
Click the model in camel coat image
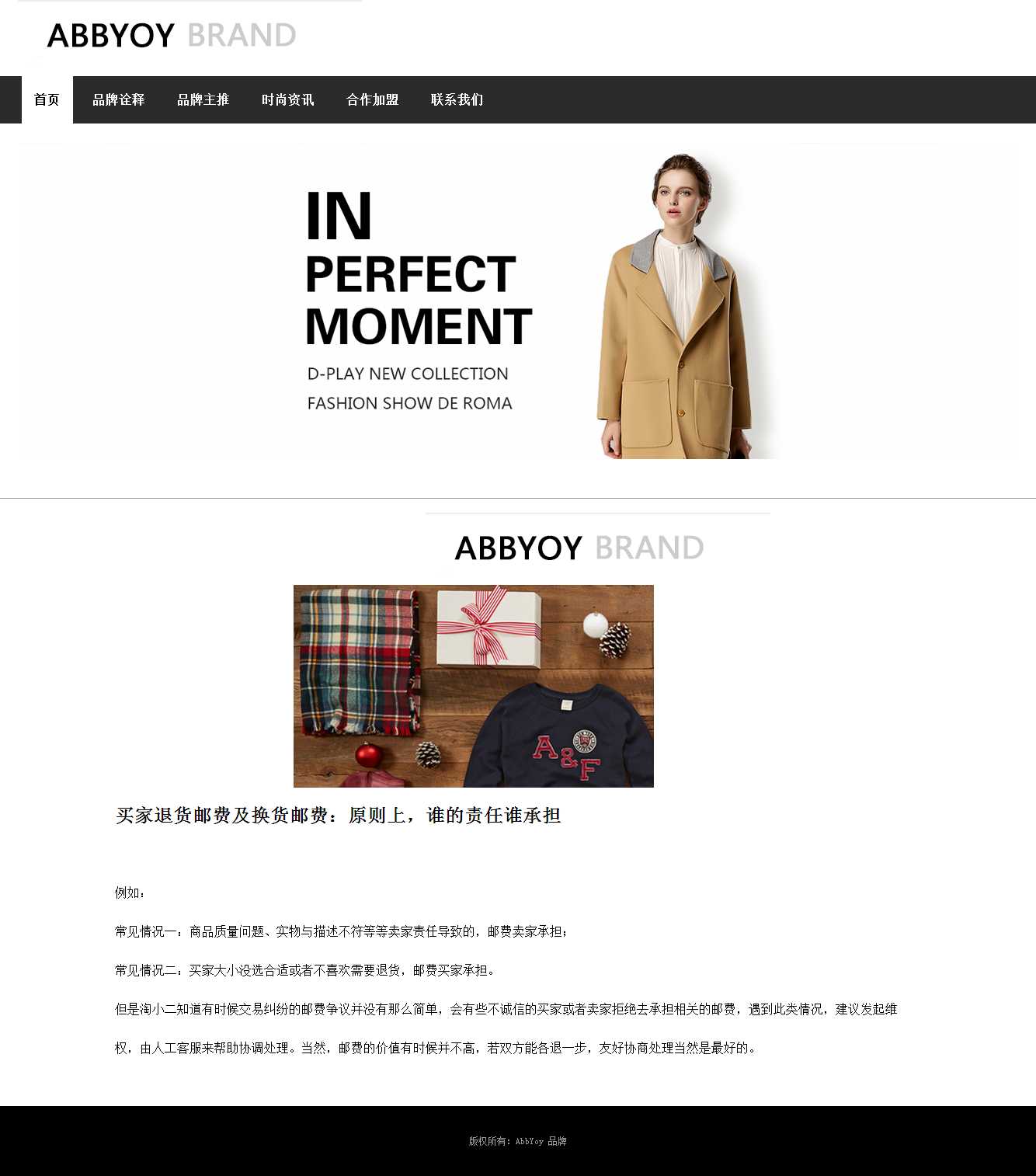[674, 305]
